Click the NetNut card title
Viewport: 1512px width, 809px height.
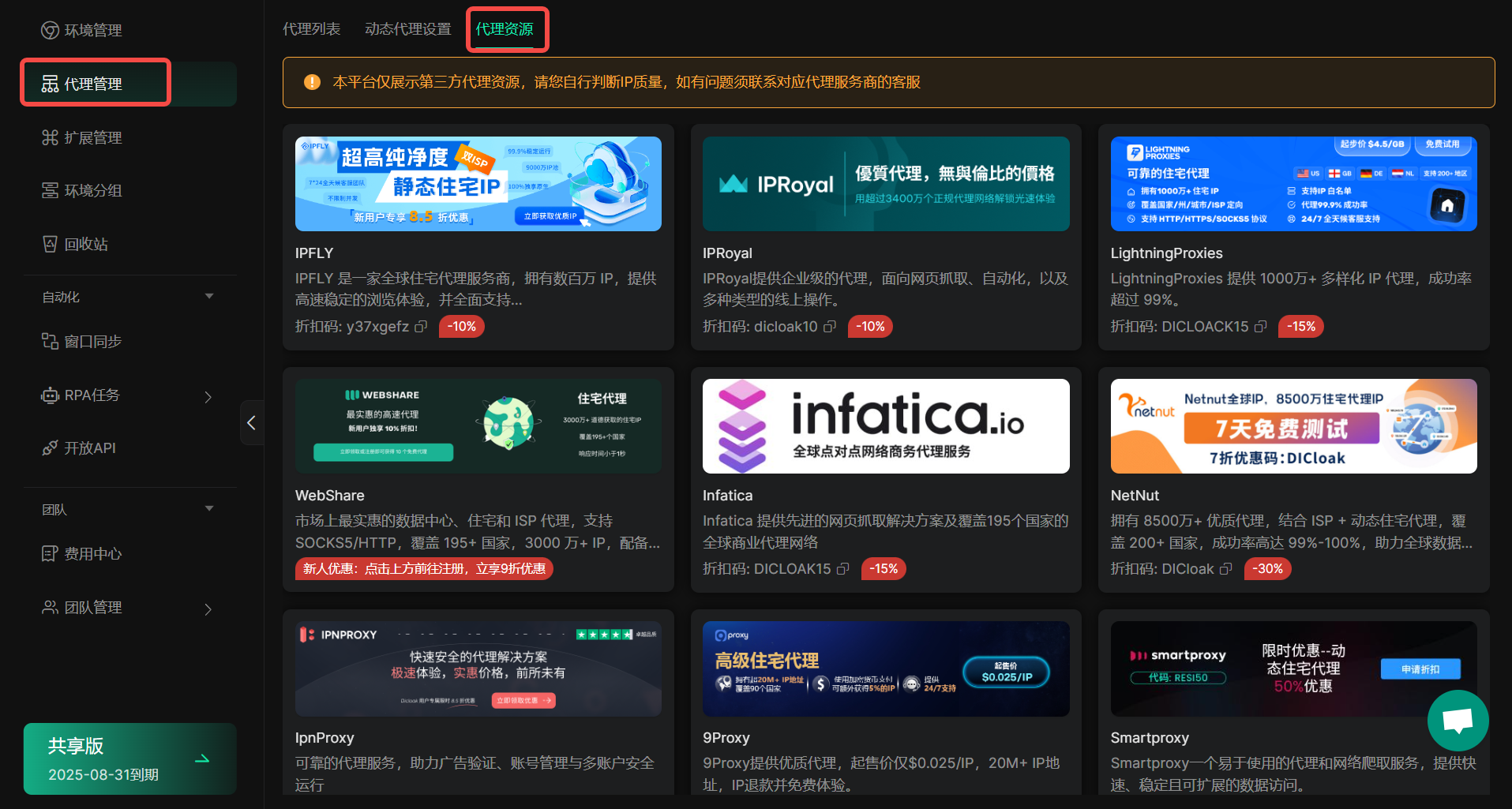click(x=1135, y=496)
